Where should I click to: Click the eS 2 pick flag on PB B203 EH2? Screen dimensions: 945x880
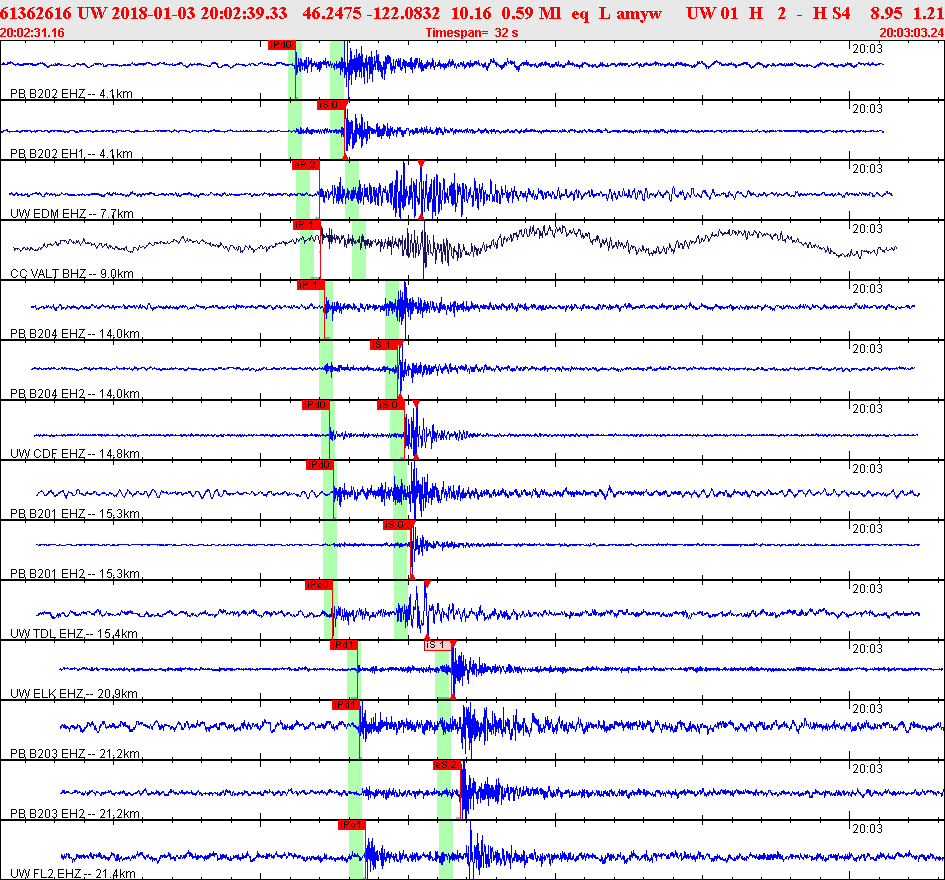click(447, 765)
